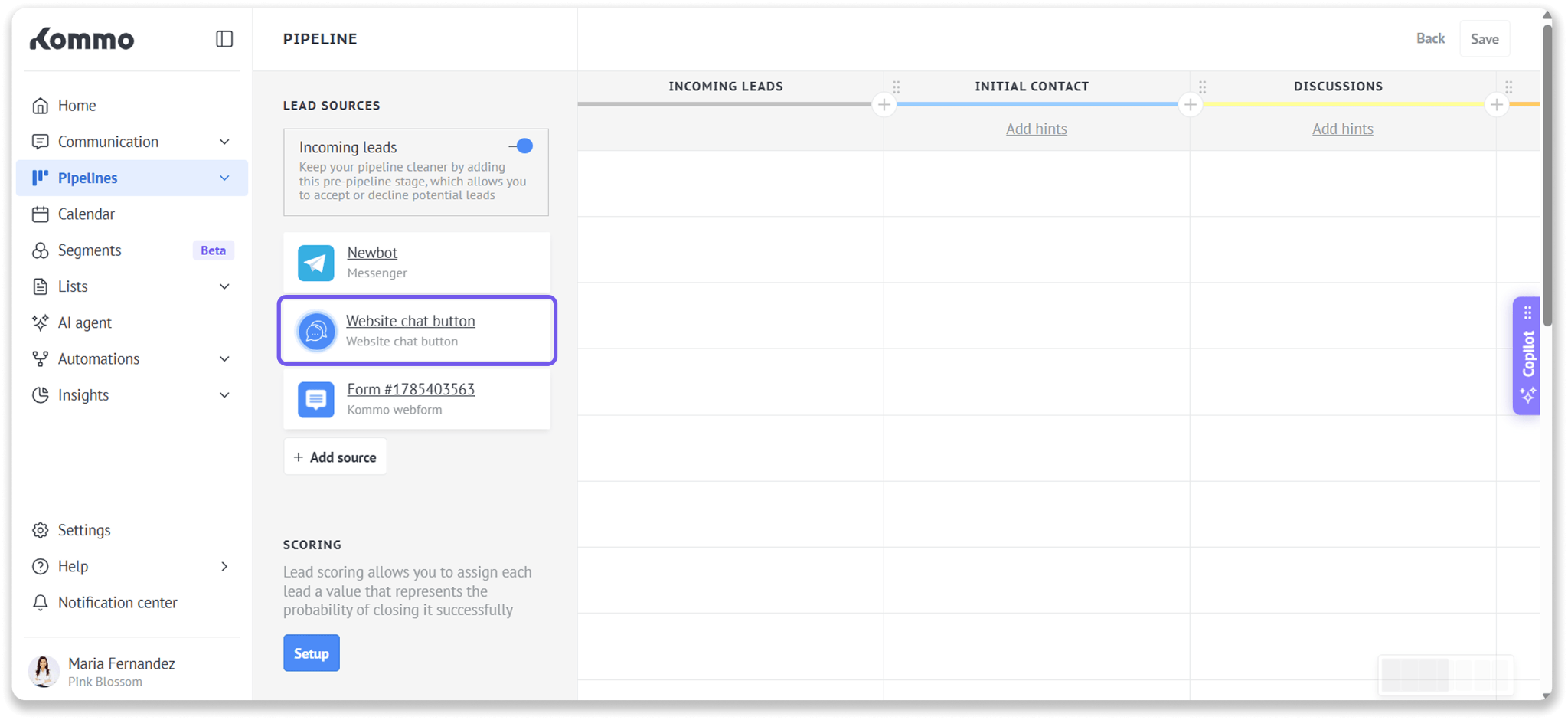Click the Help question mark icon

pos(41,566)
